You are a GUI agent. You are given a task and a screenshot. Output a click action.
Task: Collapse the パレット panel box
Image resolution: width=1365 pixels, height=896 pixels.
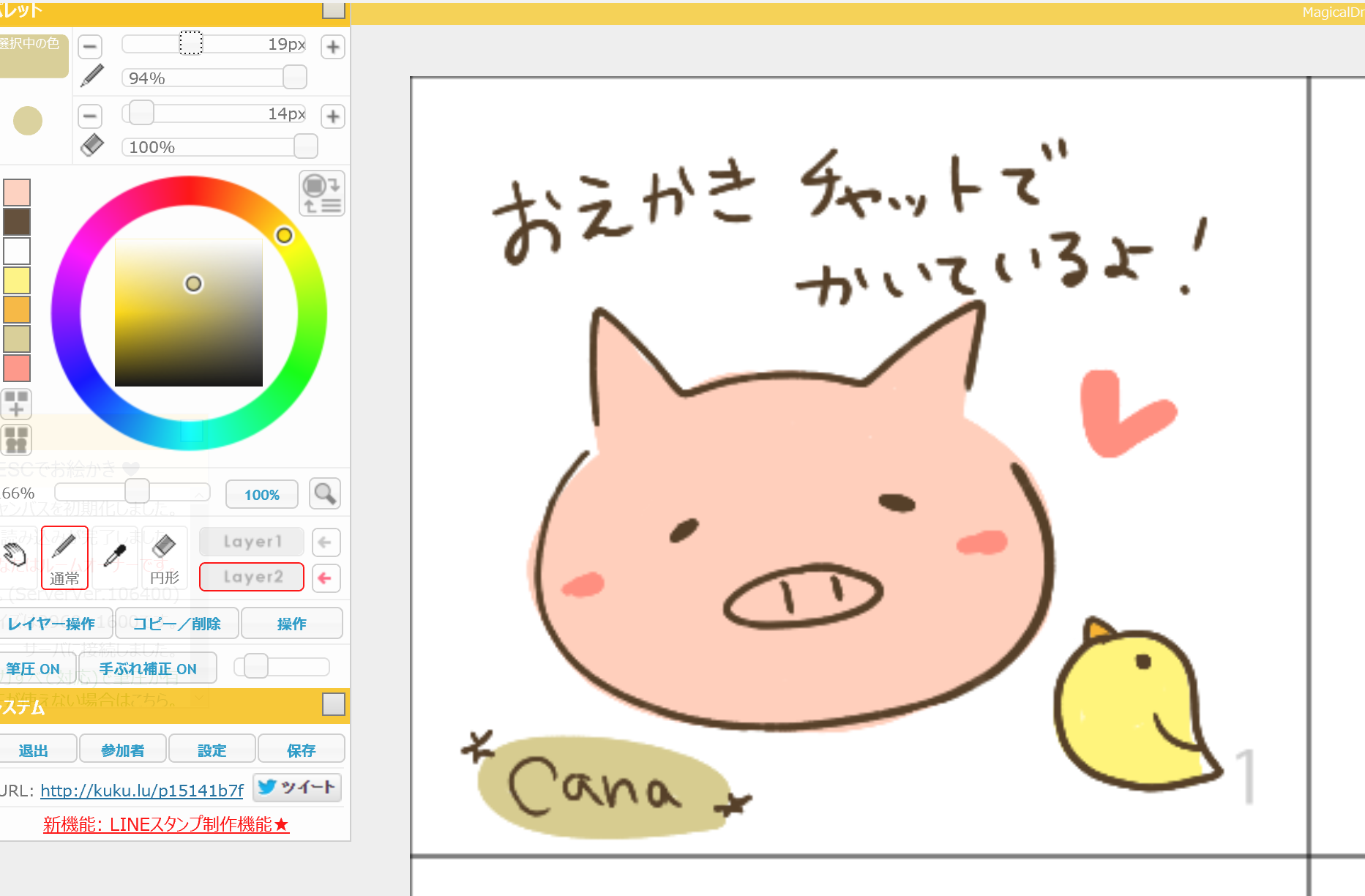(334, 10)
